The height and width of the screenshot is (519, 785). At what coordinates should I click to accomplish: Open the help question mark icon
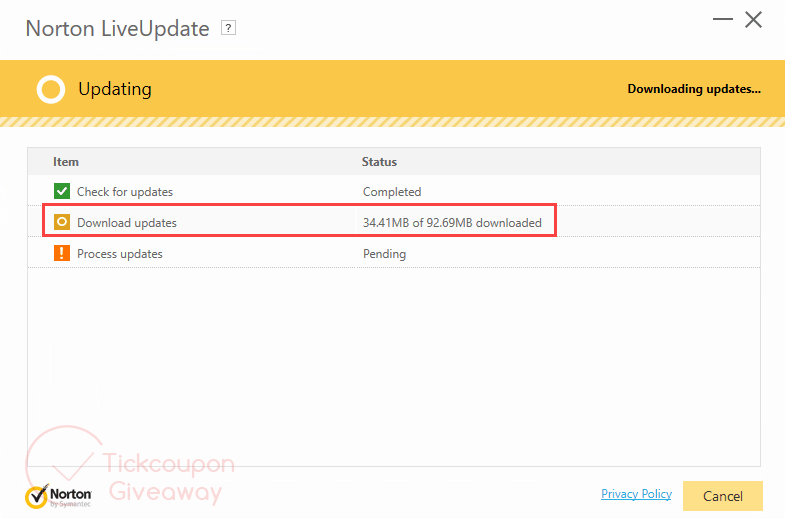[x=228, y=28]
